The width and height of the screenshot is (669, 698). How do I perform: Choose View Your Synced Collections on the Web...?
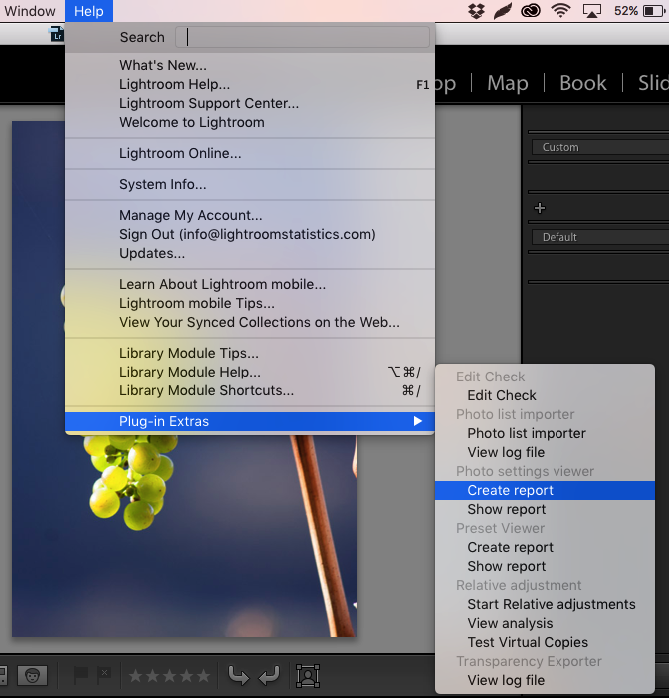point(250,322)
